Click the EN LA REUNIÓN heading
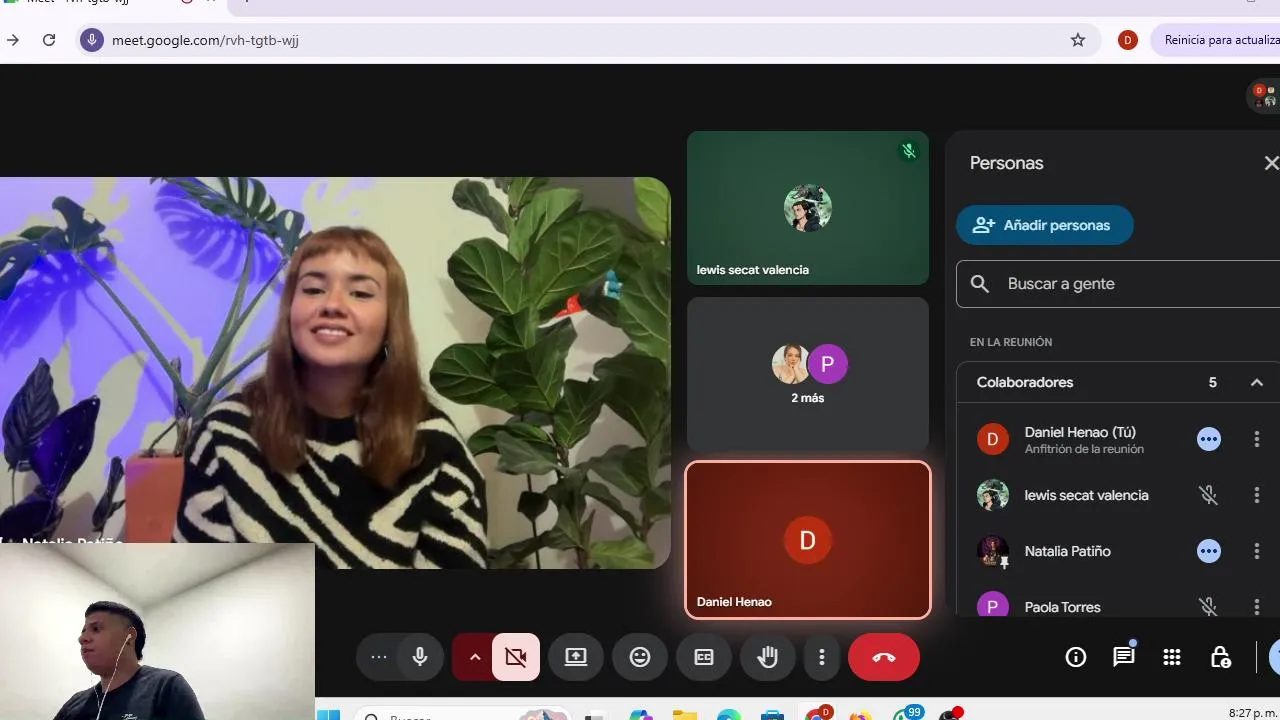Screen dimensions: 1280x720 click(1011, 342)
